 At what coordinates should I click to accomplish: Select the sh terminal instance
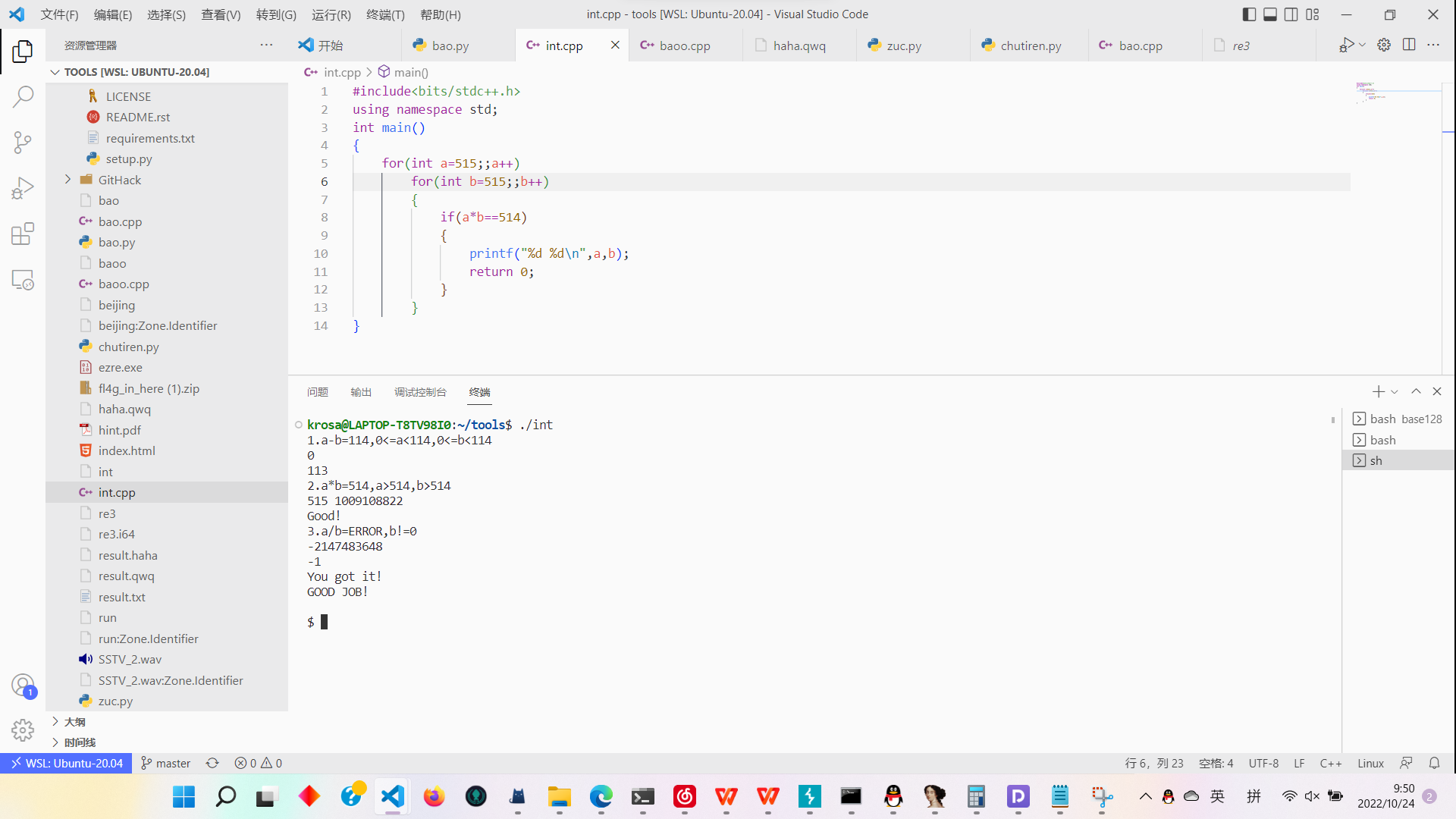point(1398,460)
